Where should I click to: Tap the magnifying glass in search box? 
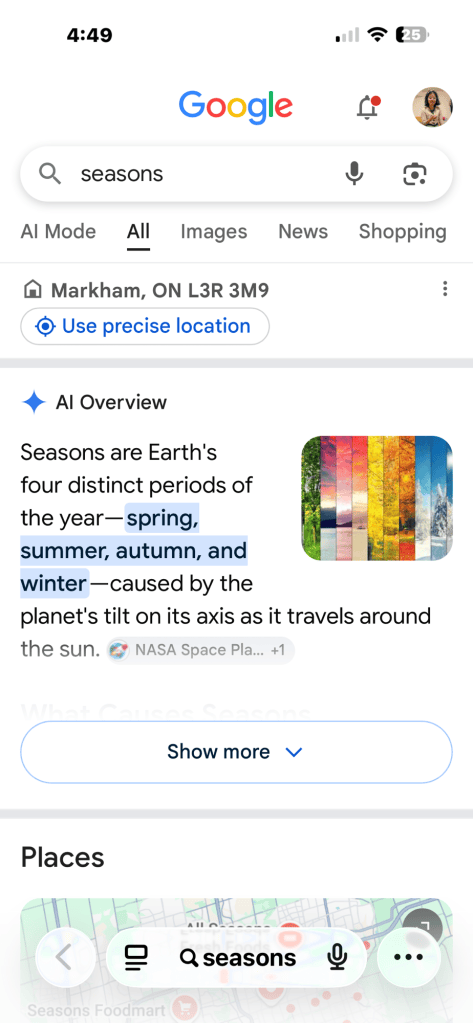[50, 174]
